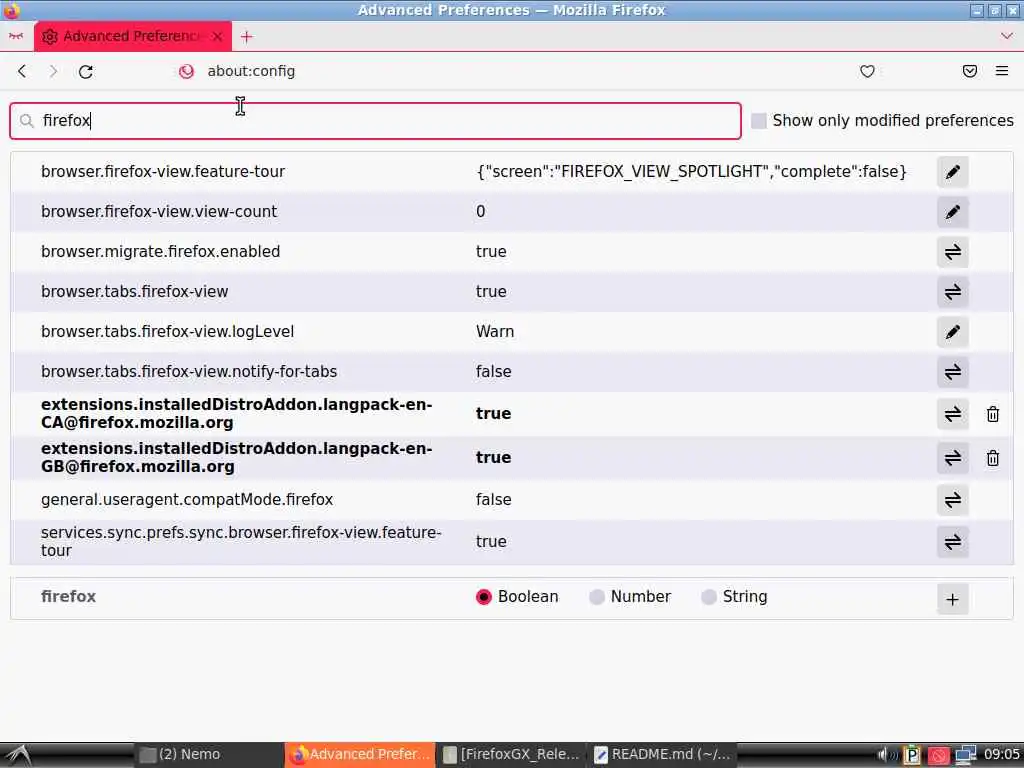Select Number type radio button
This screenshot has height=768, width=1024.
pyautogui.click(x=596, y=597)
